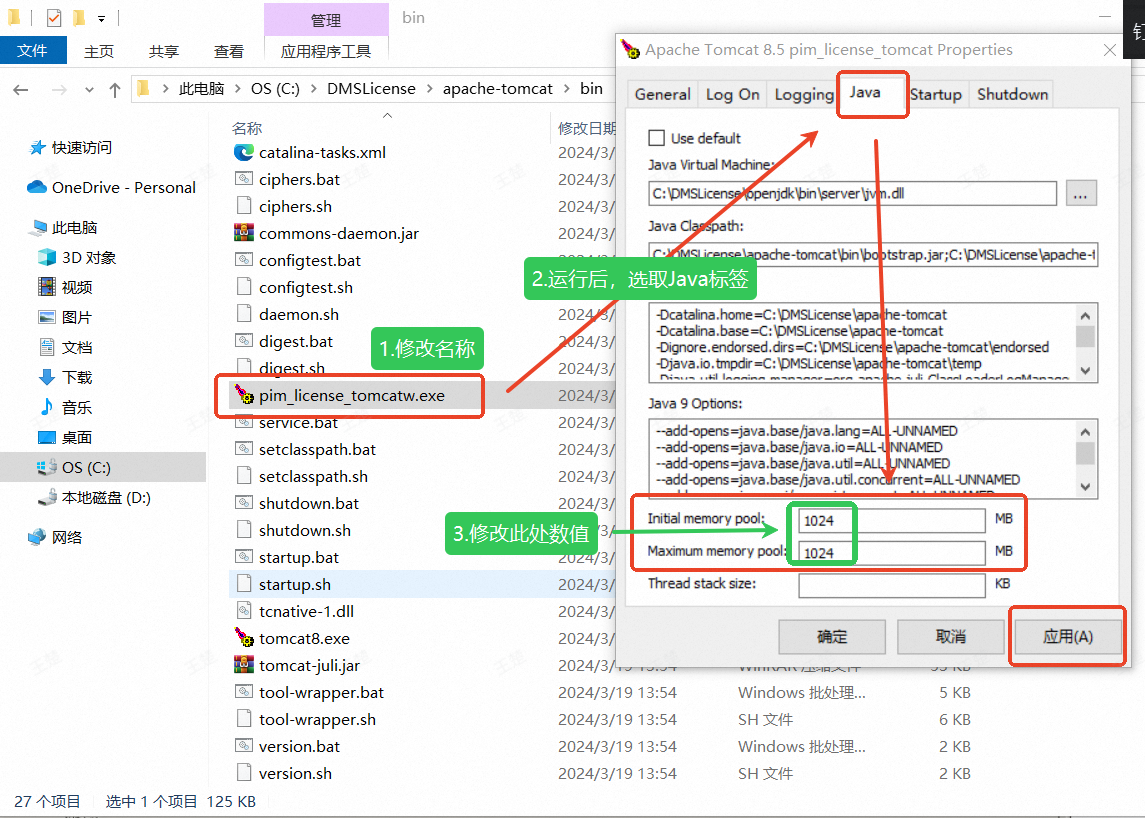Select the startup.sh file row

422,585
